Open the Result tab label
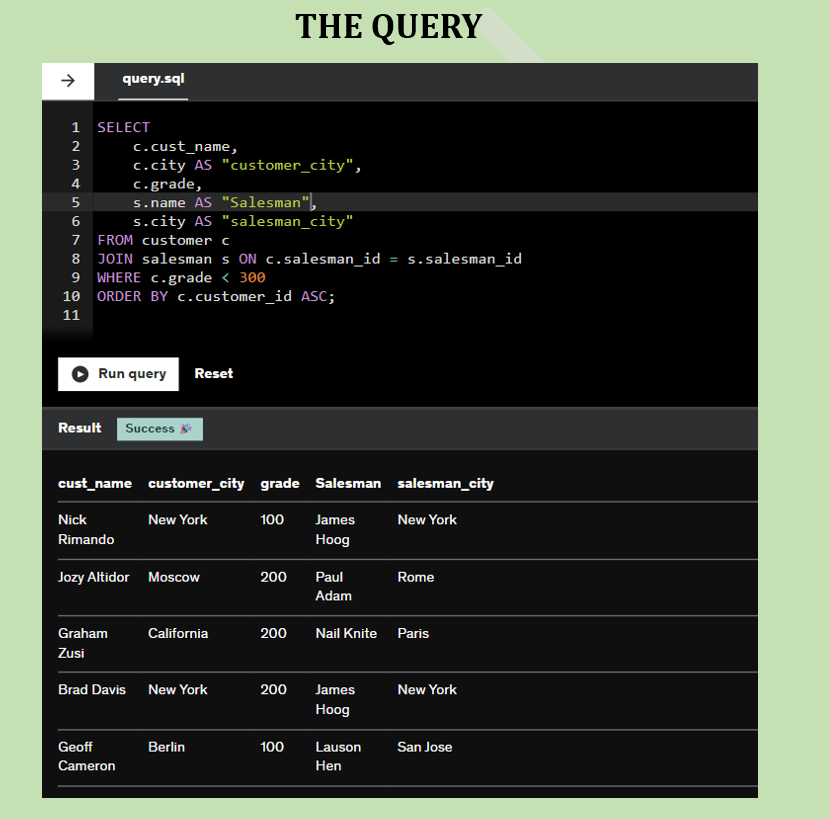 (79, 428)
